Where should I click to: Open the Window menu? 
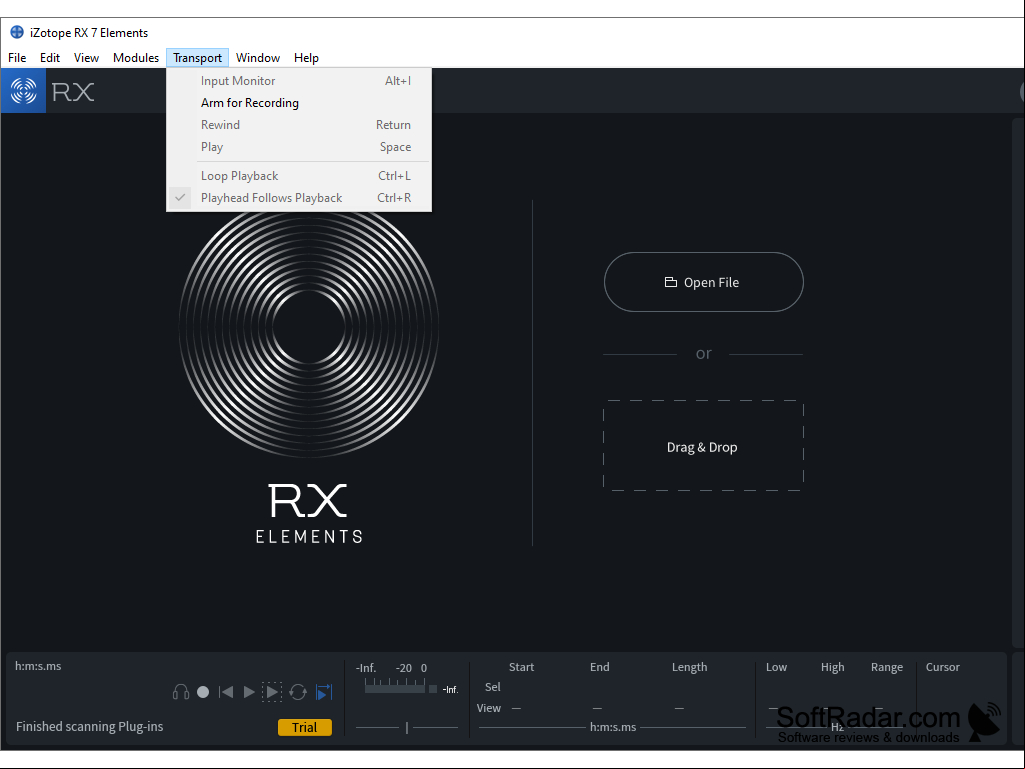click(258, 58)
